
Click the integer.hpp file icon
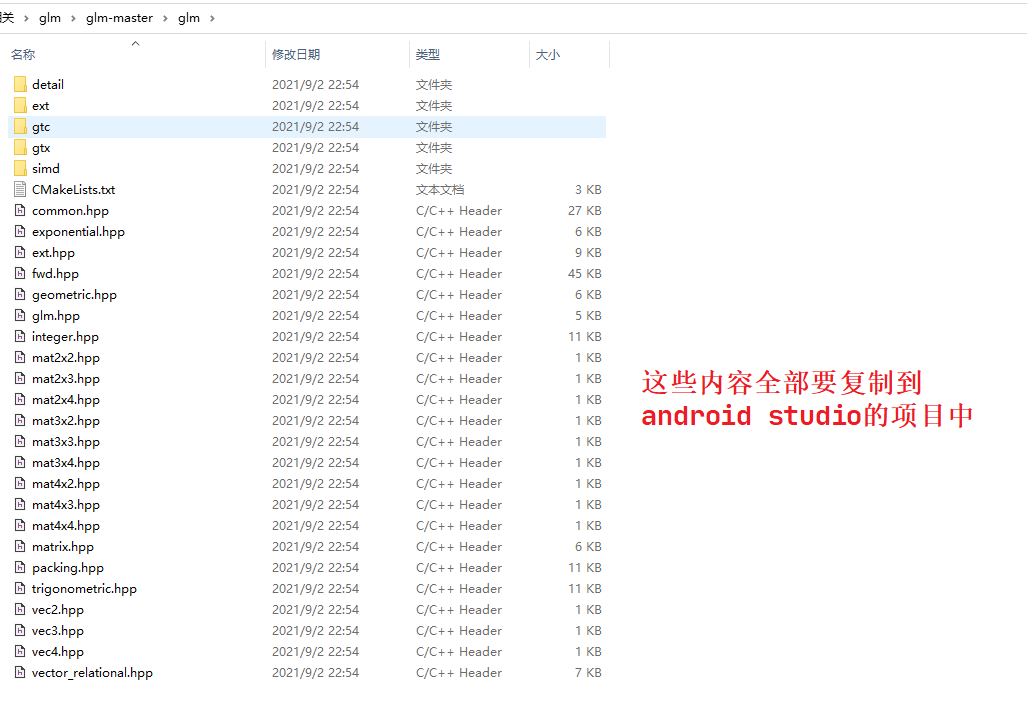click(x=20, y=336)
